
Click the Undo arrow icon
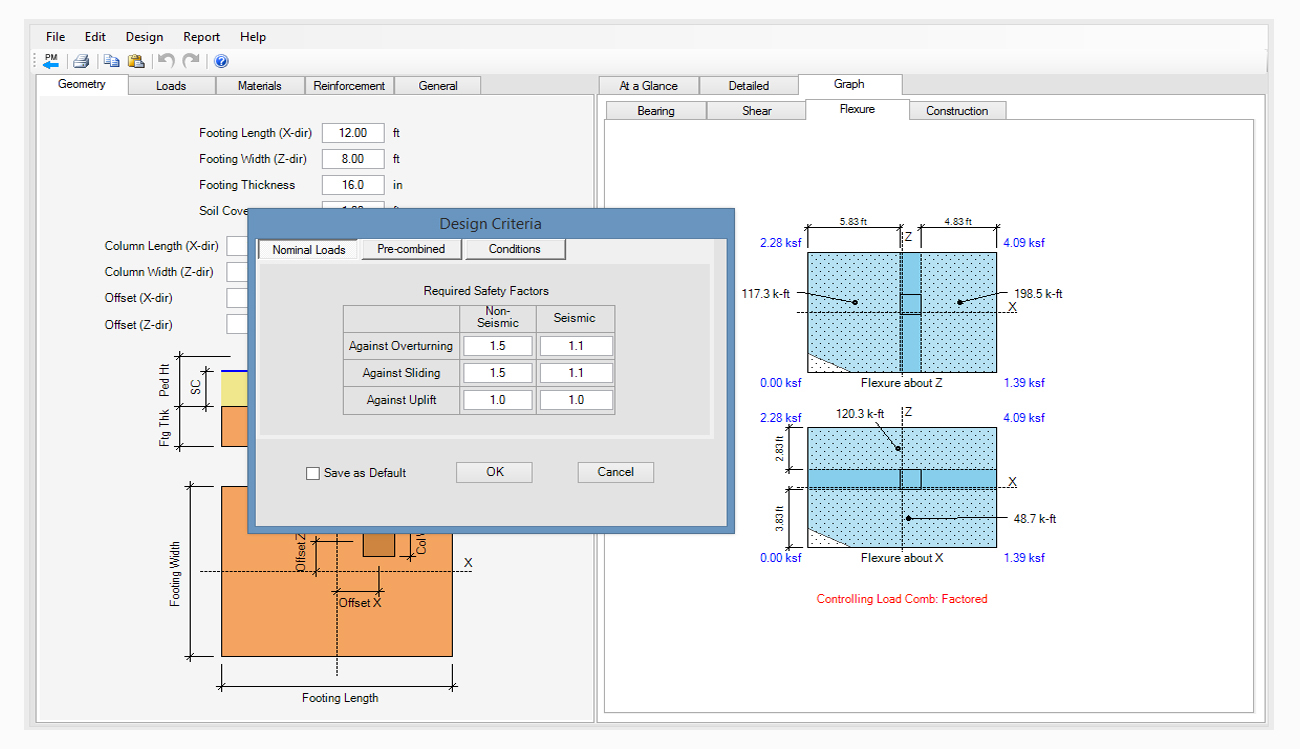[166, 61]
